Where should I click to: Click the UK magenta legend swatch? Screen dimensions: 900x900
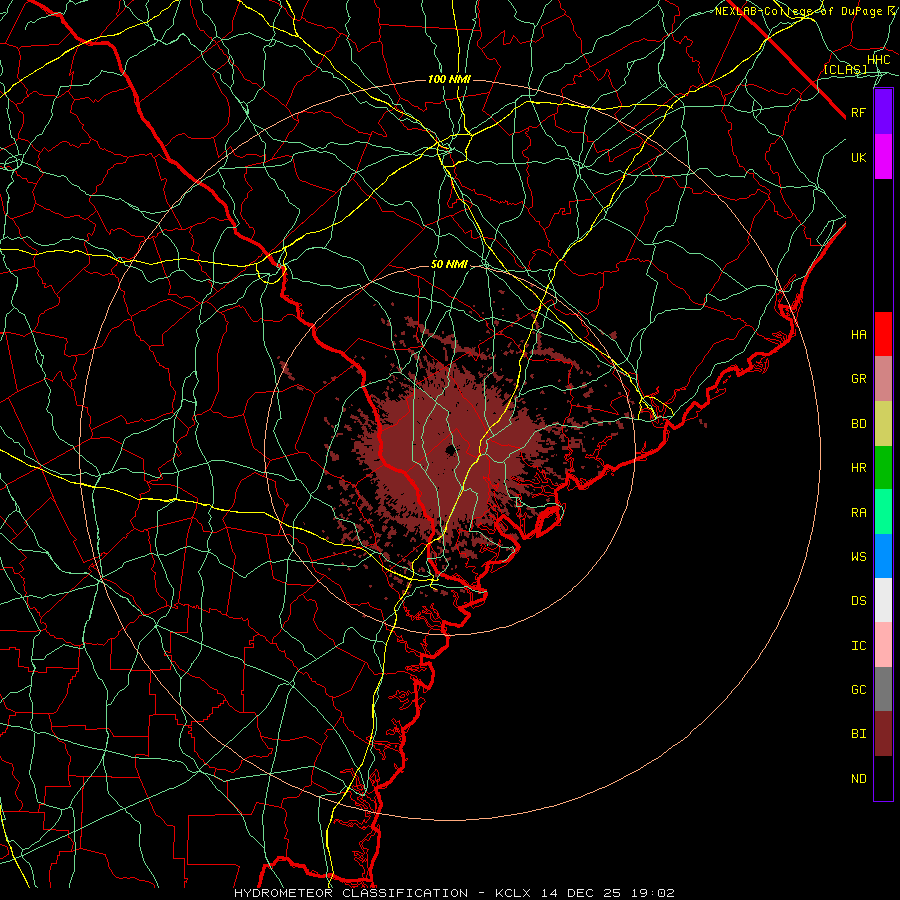click(883, 157)
